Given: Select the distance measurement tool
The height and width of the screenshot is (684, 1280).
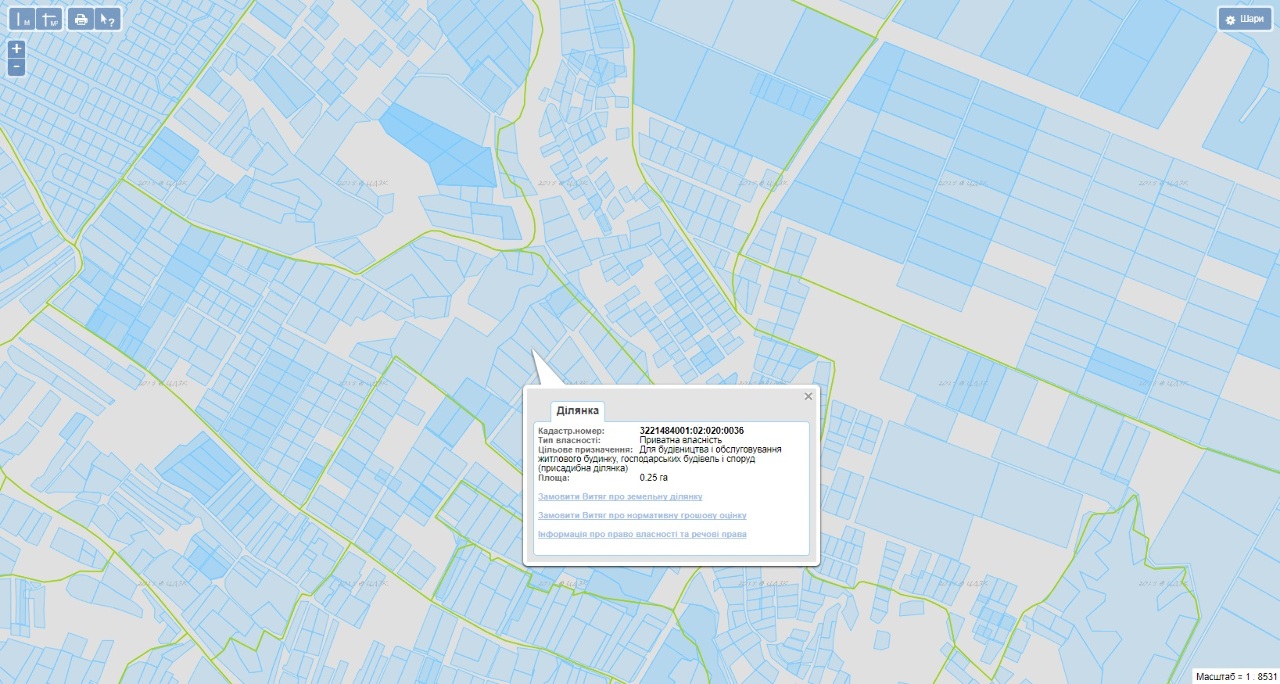Looking at the screenshot, I should click(22, 19).
